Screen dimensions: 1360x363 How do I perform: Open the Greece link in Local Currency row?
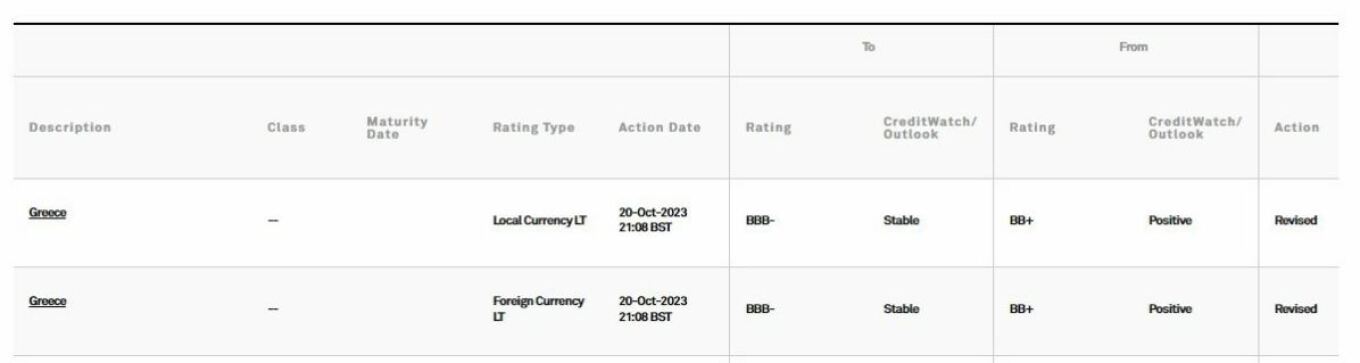click(x=46, y=215)
